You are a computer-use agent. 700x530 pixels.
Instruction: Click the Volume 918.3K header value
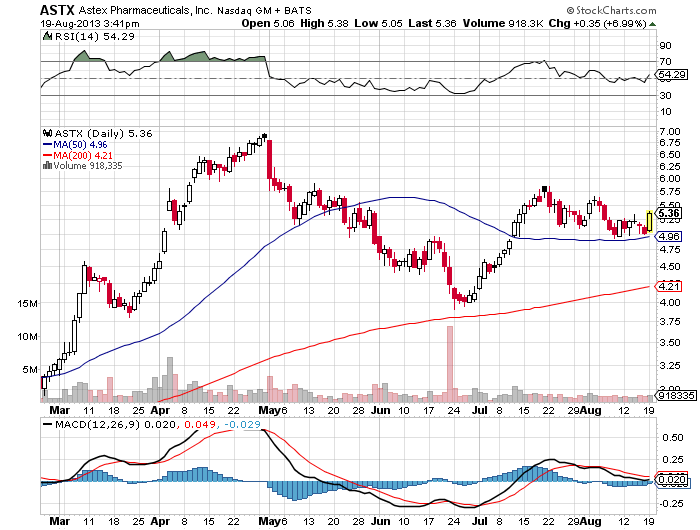point(503,23)
